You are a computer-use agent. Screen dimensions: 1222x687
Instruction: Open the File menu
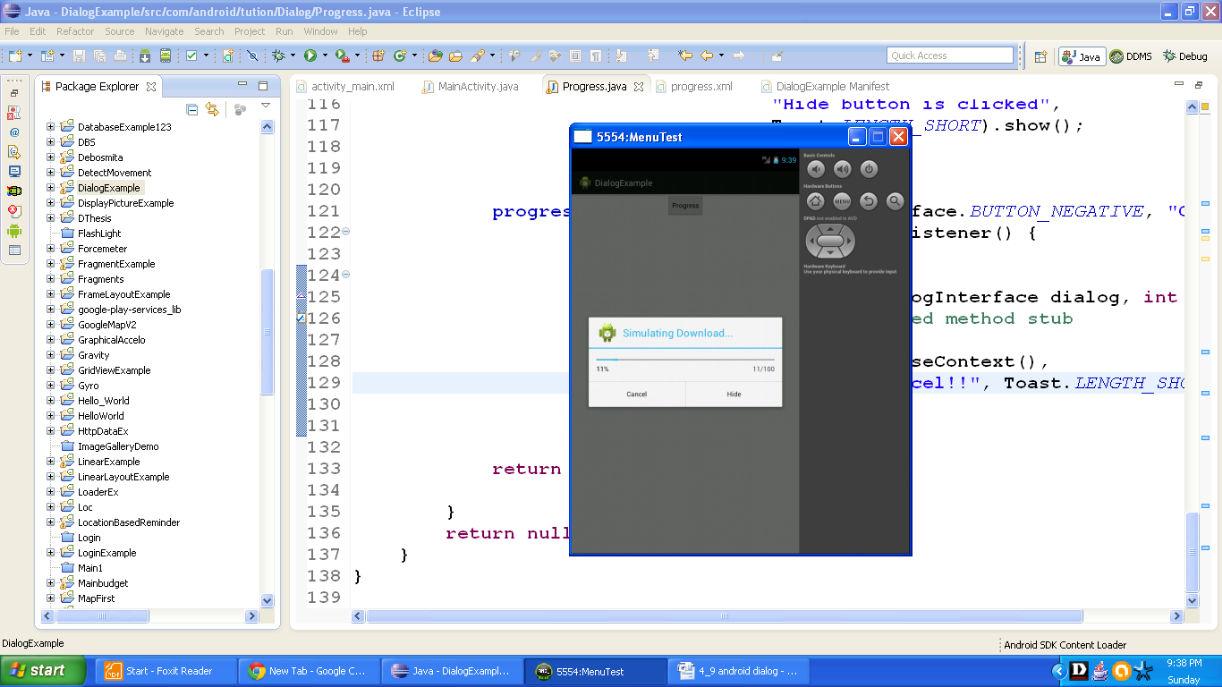point(12,31)
